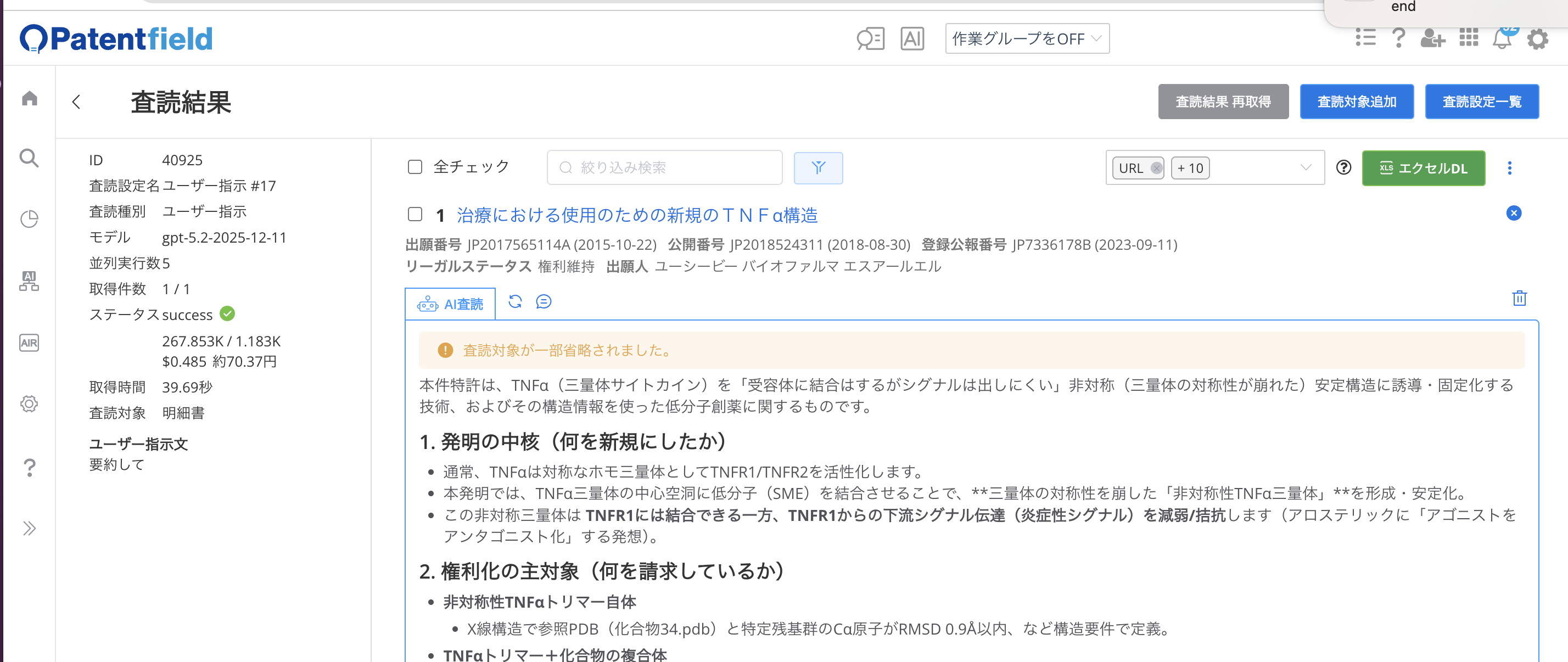Delete result with the trash icon
This screenshot has width=1568, height=662.
pyautogui.click(x=1519, y=298)
